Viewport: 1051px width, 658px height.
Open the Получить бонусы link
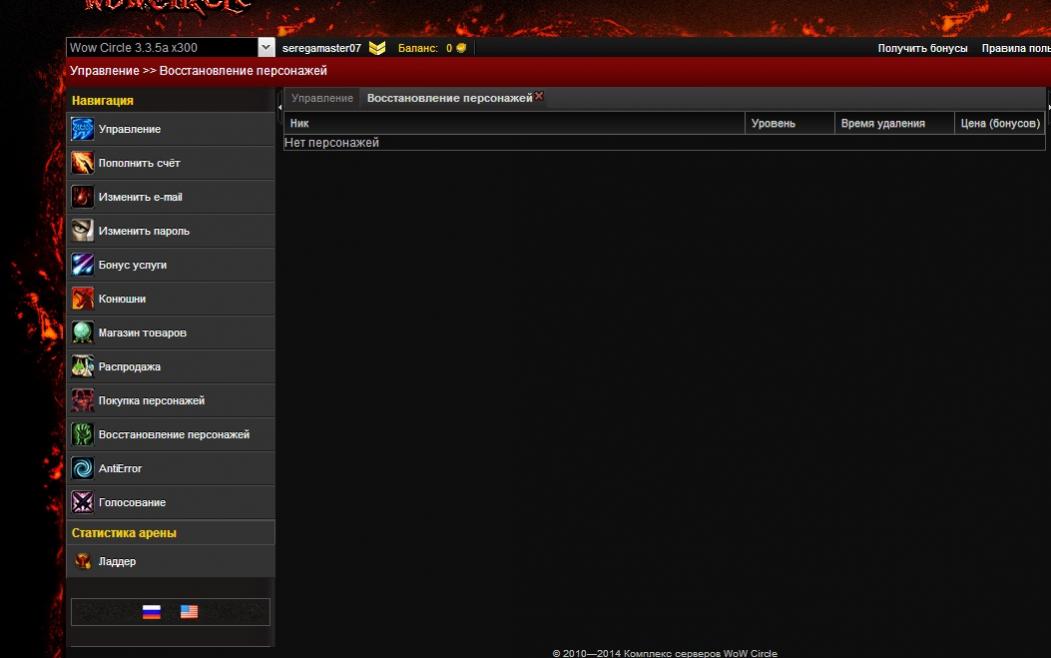[x=922, y=48]
